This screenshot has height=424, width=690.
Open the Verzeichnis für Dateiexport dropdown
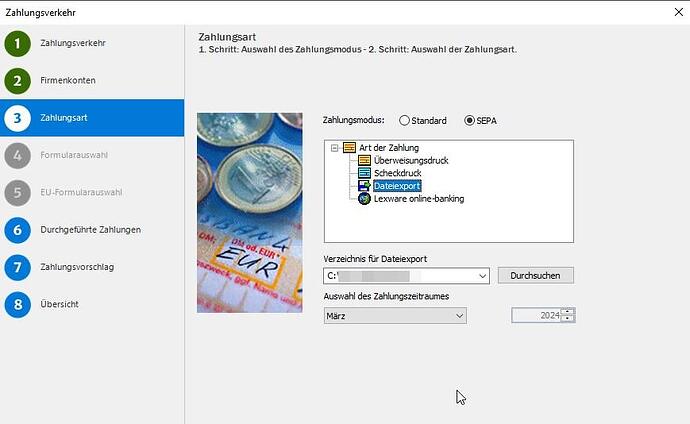pos(483,276)
